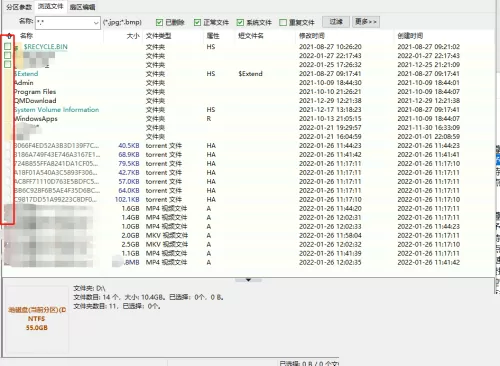Toggle the 正常文件 checkbox
500x366 pixels.
pos(197,22)
